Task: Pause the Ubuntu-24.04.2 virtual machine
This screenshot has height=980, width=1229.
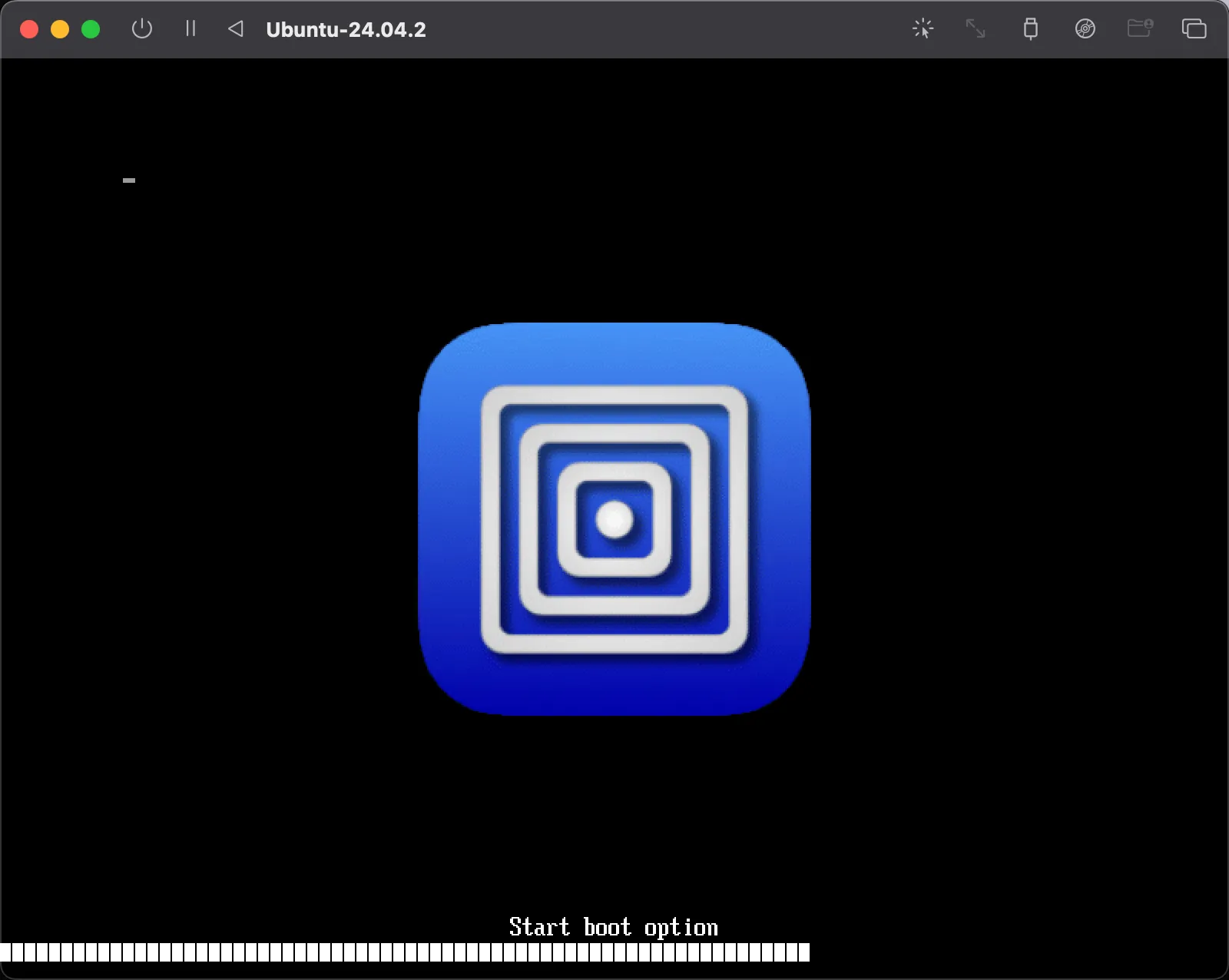Action: [190, 29]
